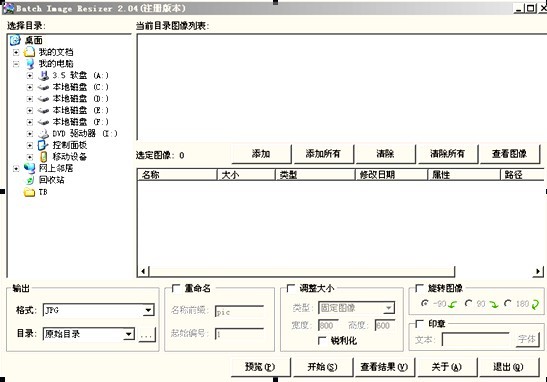Click the 本地磁盘 (C:) drive icon

43,87
